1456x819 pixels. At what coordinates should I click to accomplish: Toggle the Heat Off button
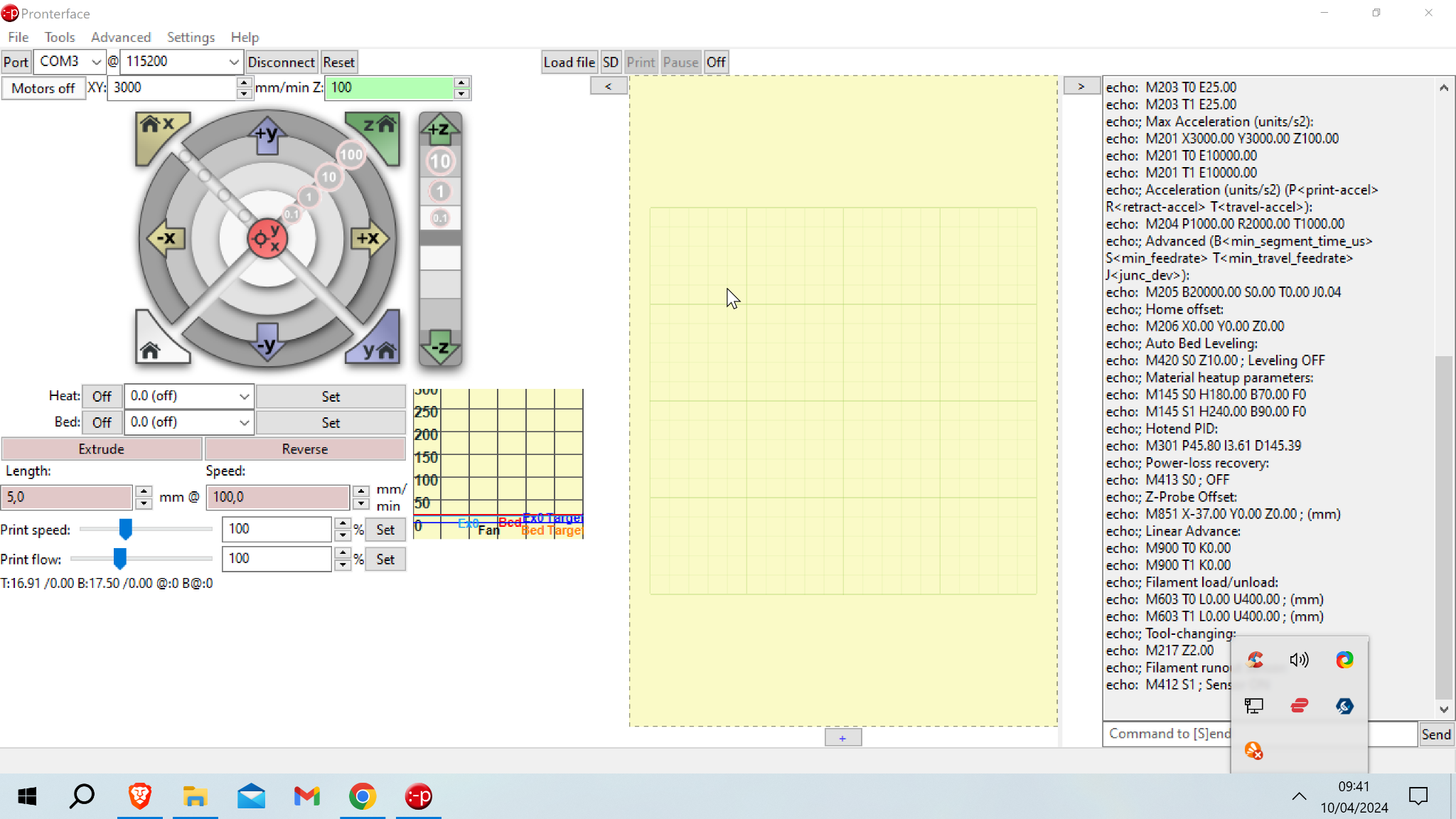[x=102, y=396]
